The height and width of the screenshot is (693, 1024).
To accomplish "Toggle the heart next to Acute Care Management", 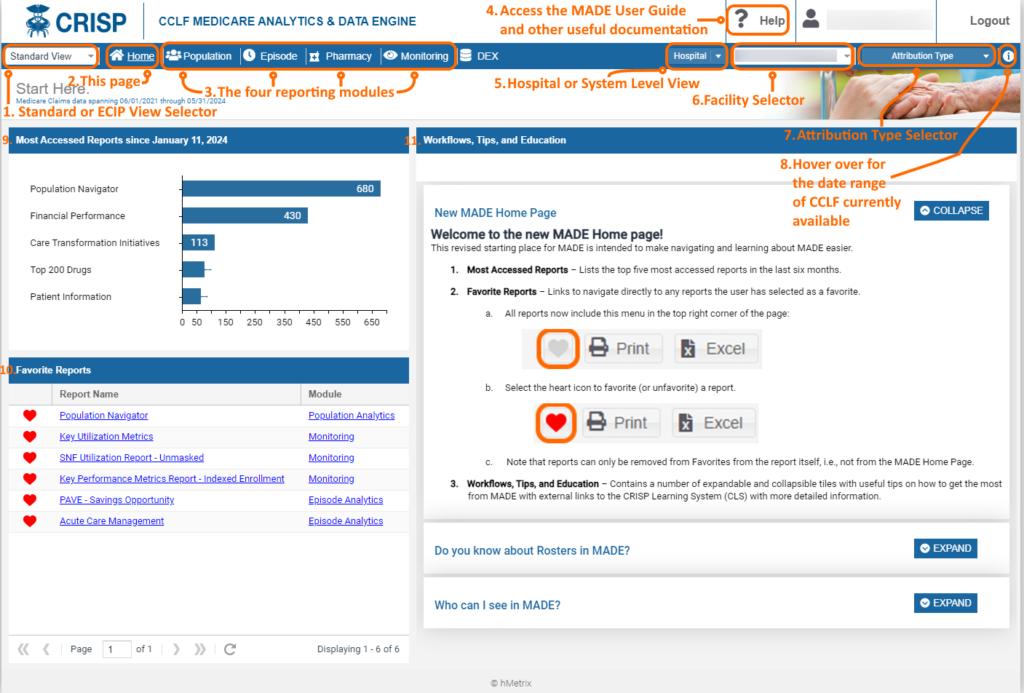I will (x=29, y=521).
